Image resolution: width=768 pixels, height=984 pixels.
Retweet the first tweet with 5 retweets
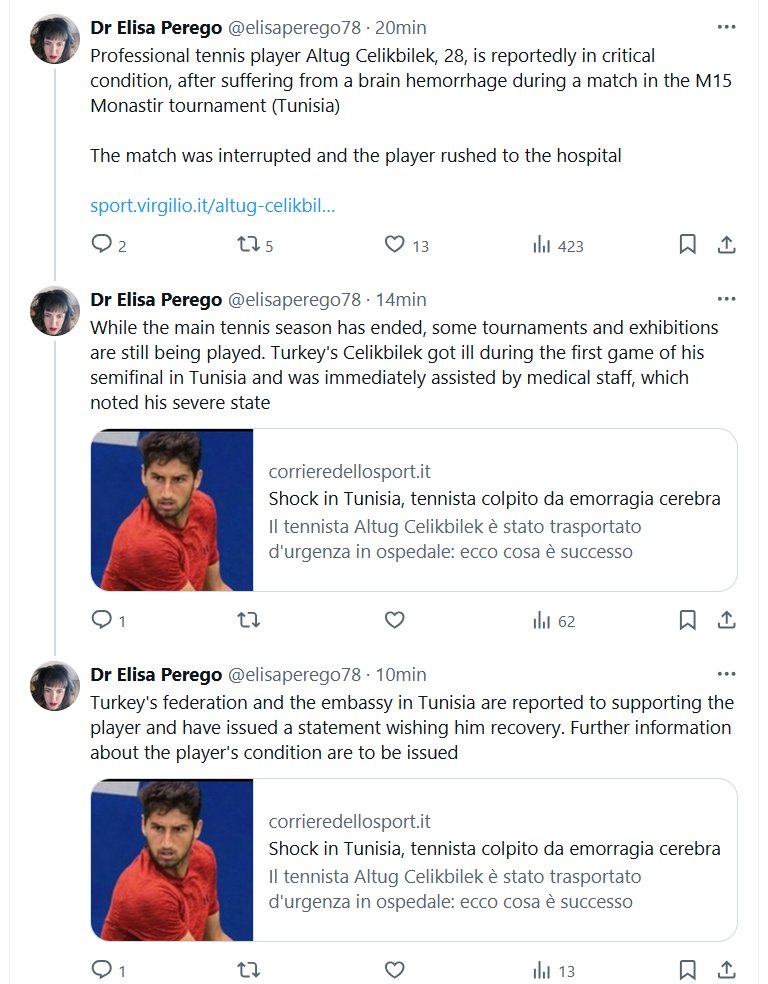[x=247, y=244]
